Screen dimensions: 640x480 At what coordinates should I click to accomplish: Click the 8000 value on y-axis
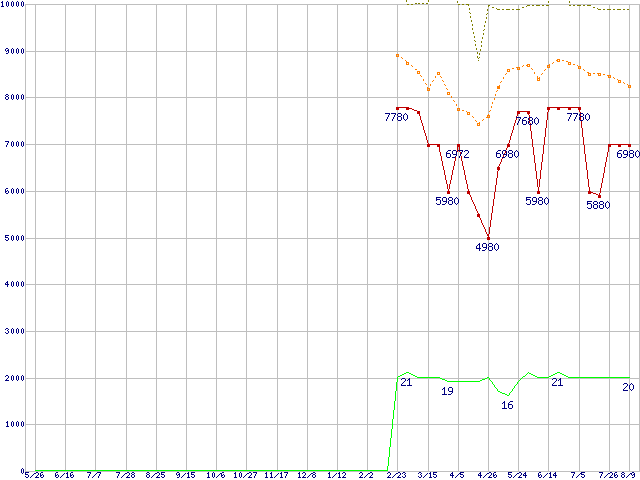(11, 98)
